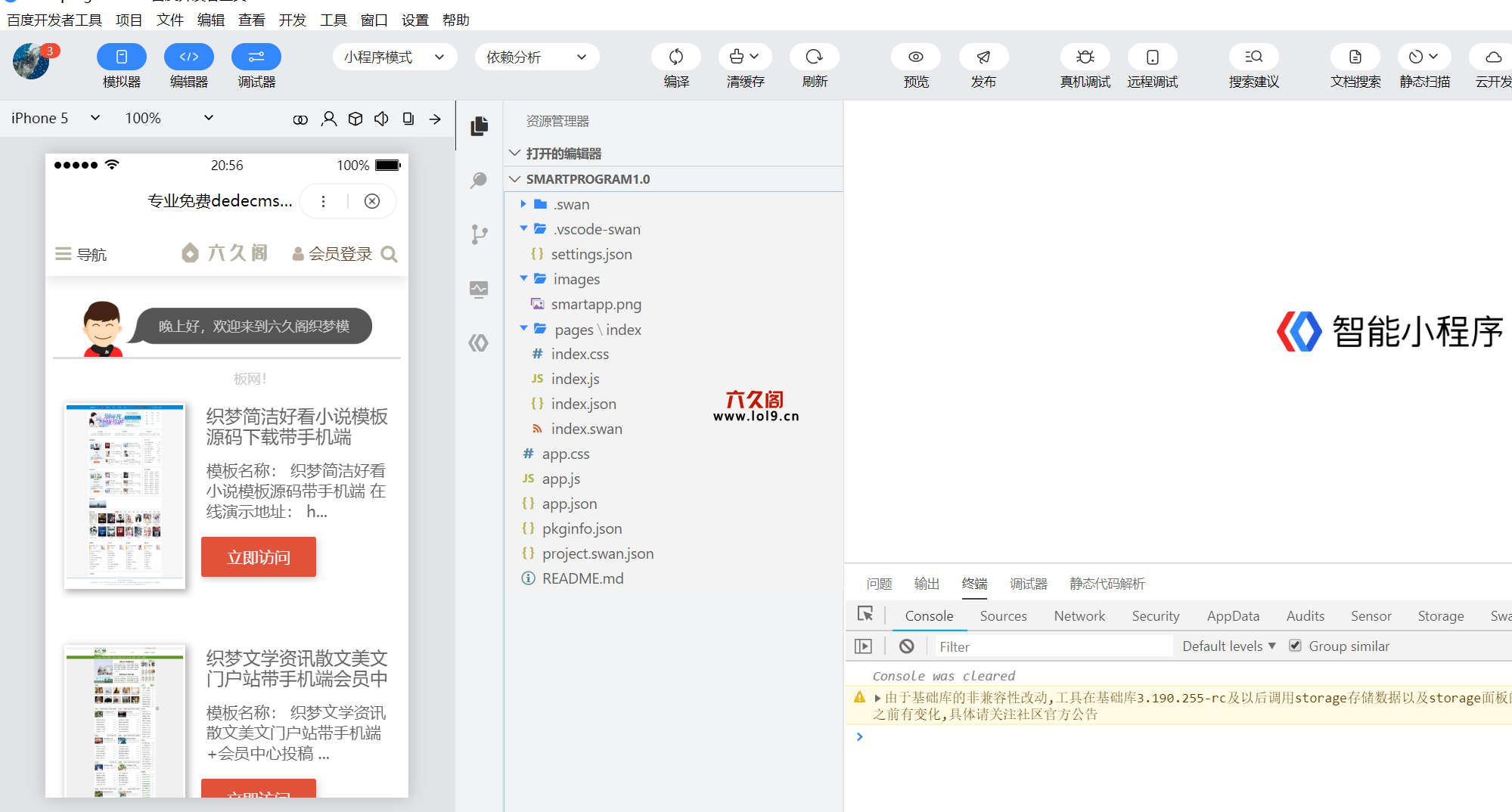Open 搜索建议 search suggestions
This screenshot has width=1512, height=812.
[1253, 57]
